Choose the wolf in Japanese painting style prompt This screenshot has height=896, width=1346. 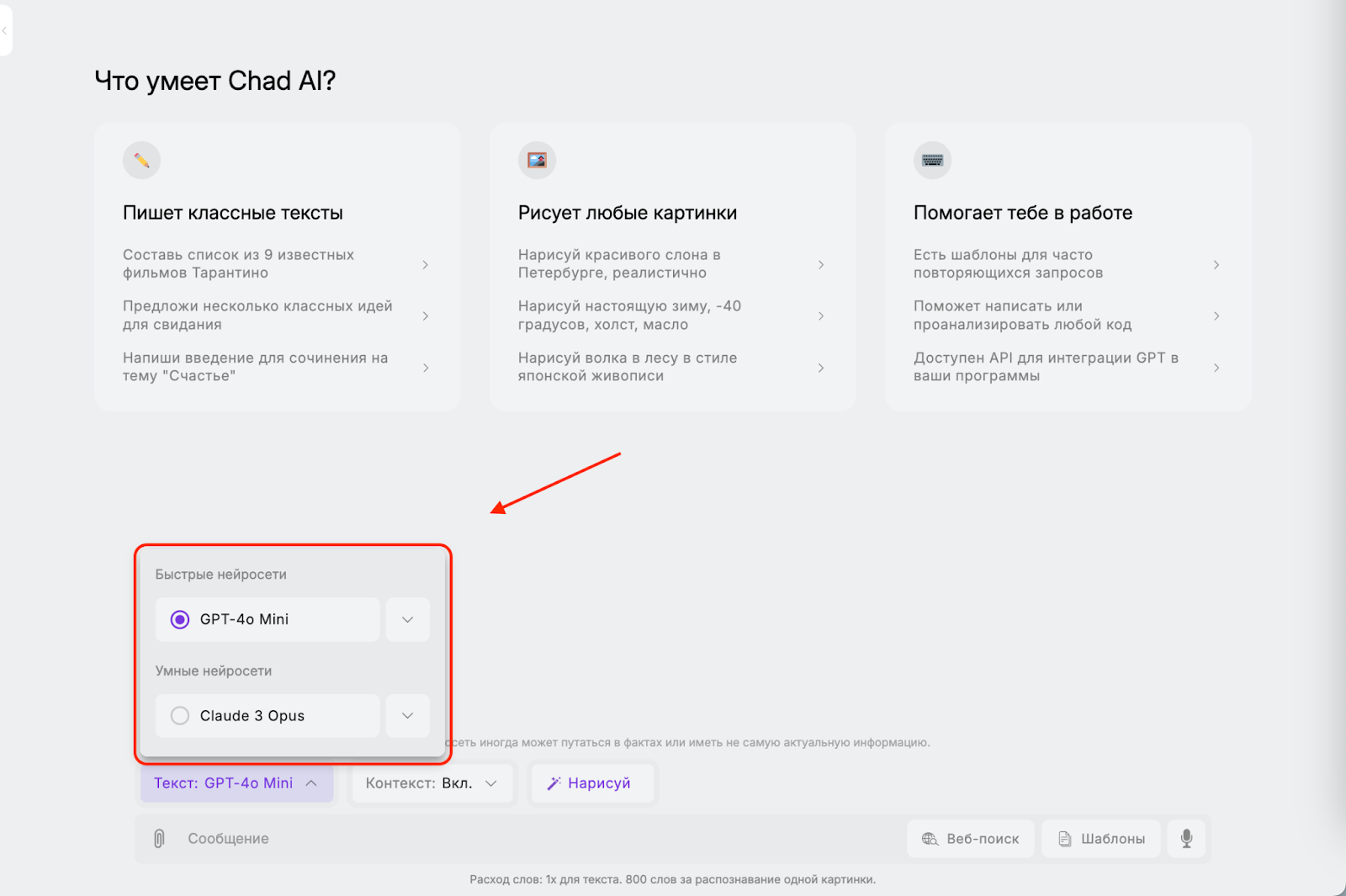[628, 367]
